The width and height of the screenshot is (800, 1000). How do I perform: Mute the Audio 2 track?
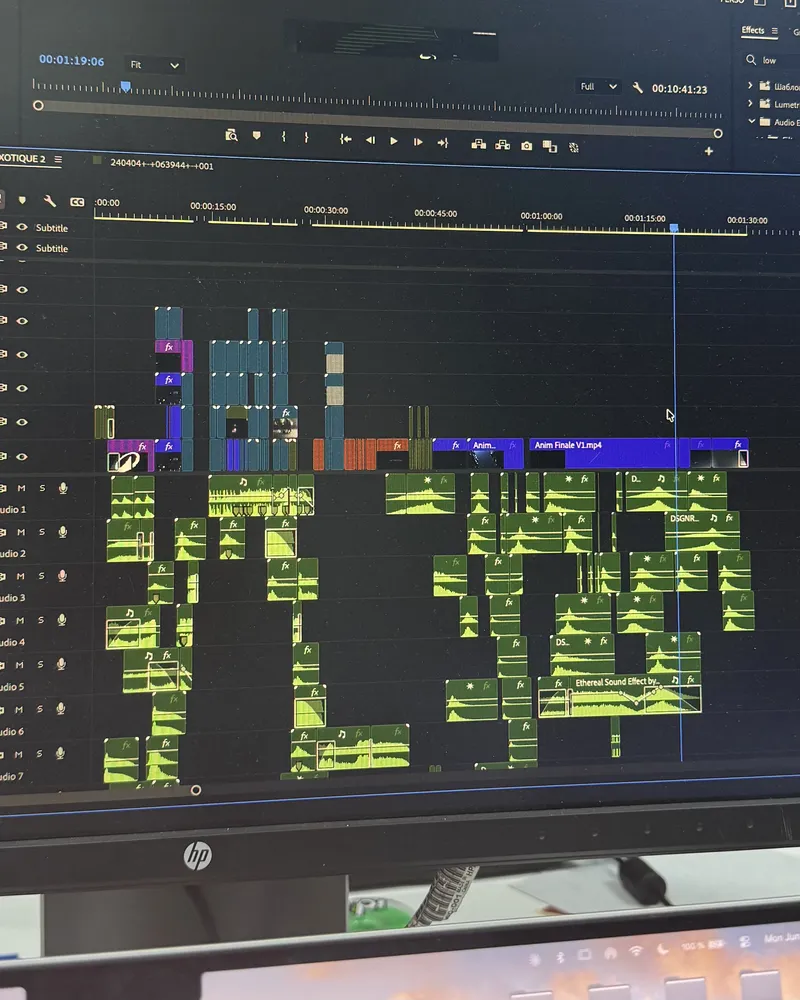tap(21, 532)
